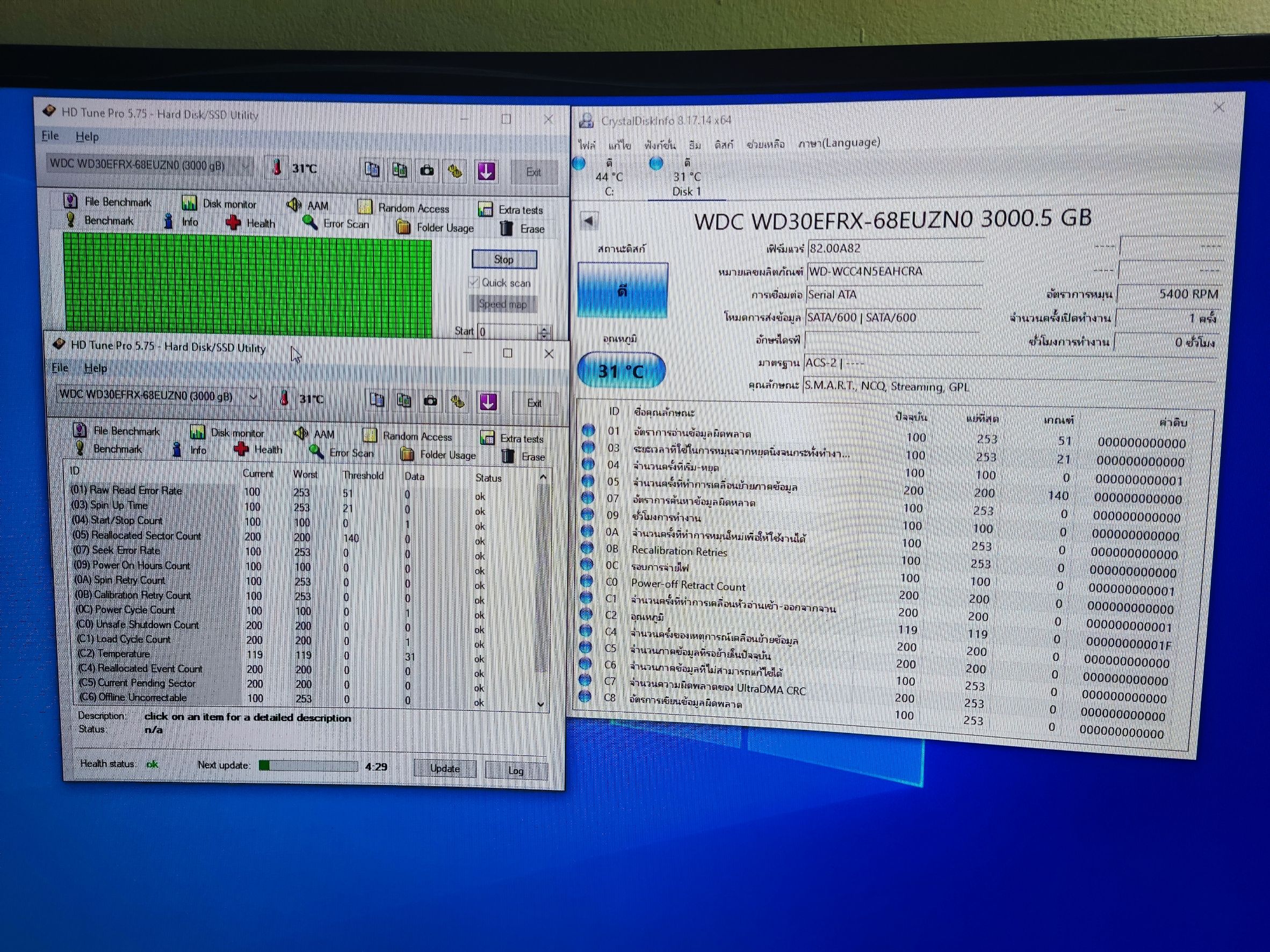Screen dimensions: 1270x952
Task: Click the Log button beside Update
Action: [x=516, y=771]
